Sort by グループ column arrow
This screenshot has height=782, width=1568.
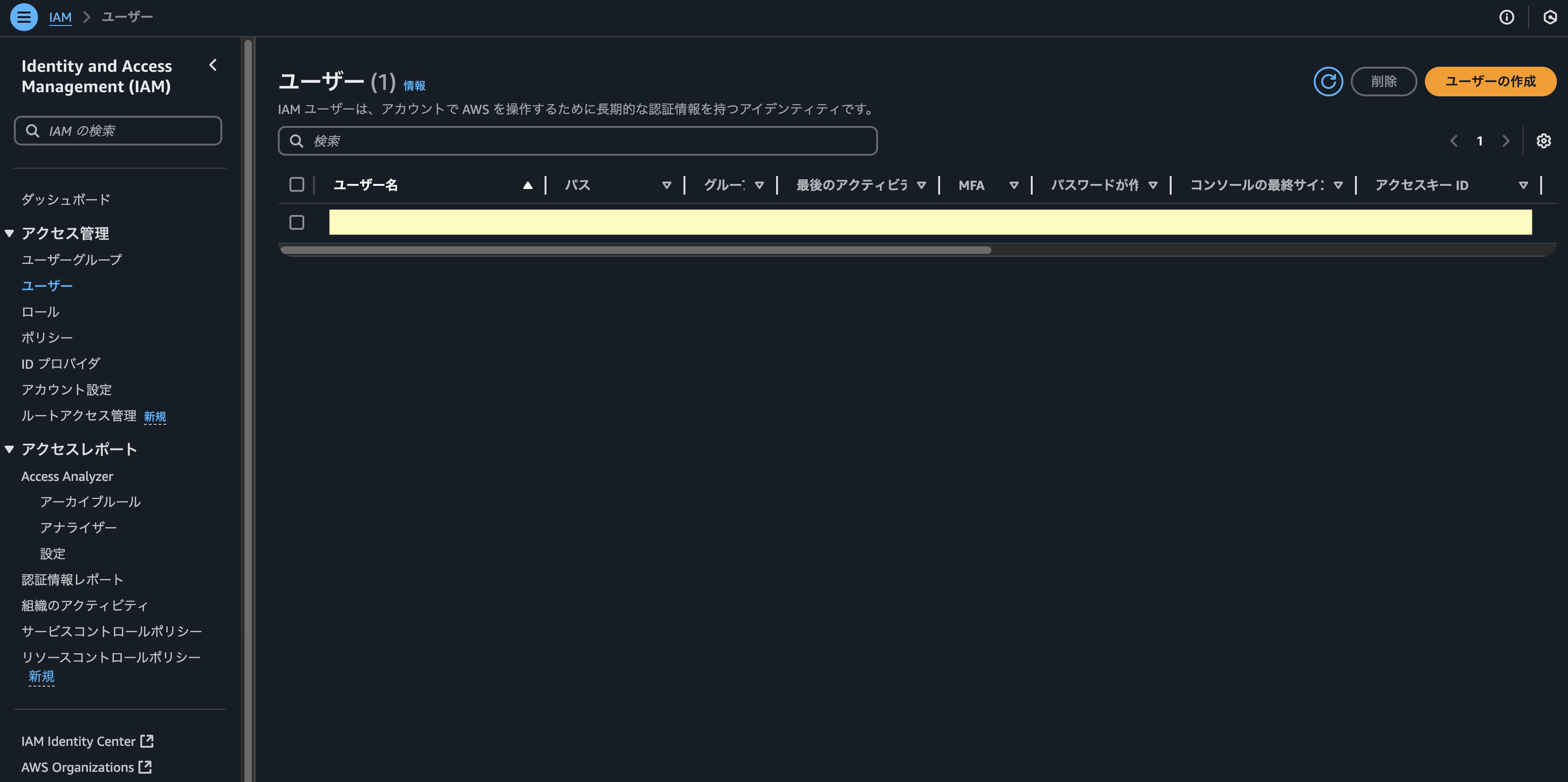tap(759, 185)
